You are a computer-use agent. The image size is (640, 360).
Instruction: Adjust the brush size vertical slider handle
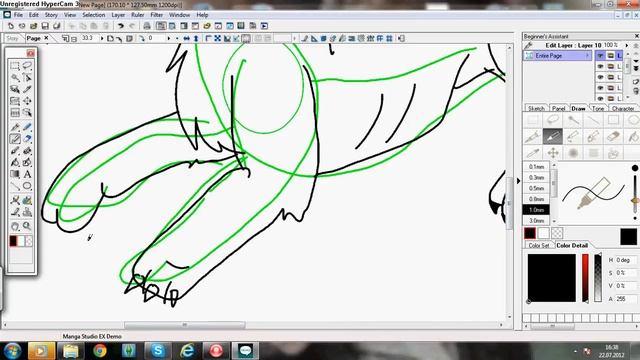coord(635,200)
